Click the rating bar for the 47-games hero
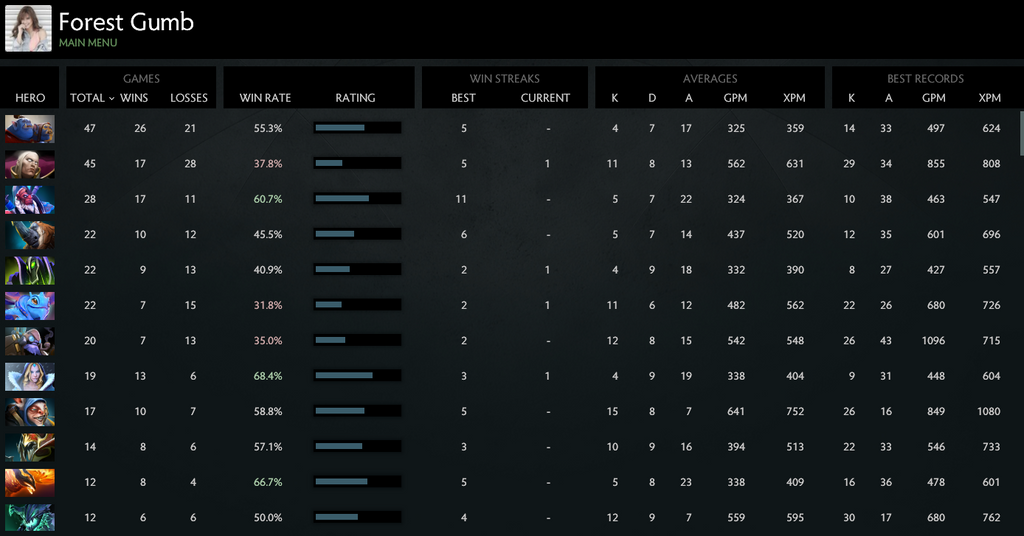Viewport: 1024px width, 536px height. 357,128
